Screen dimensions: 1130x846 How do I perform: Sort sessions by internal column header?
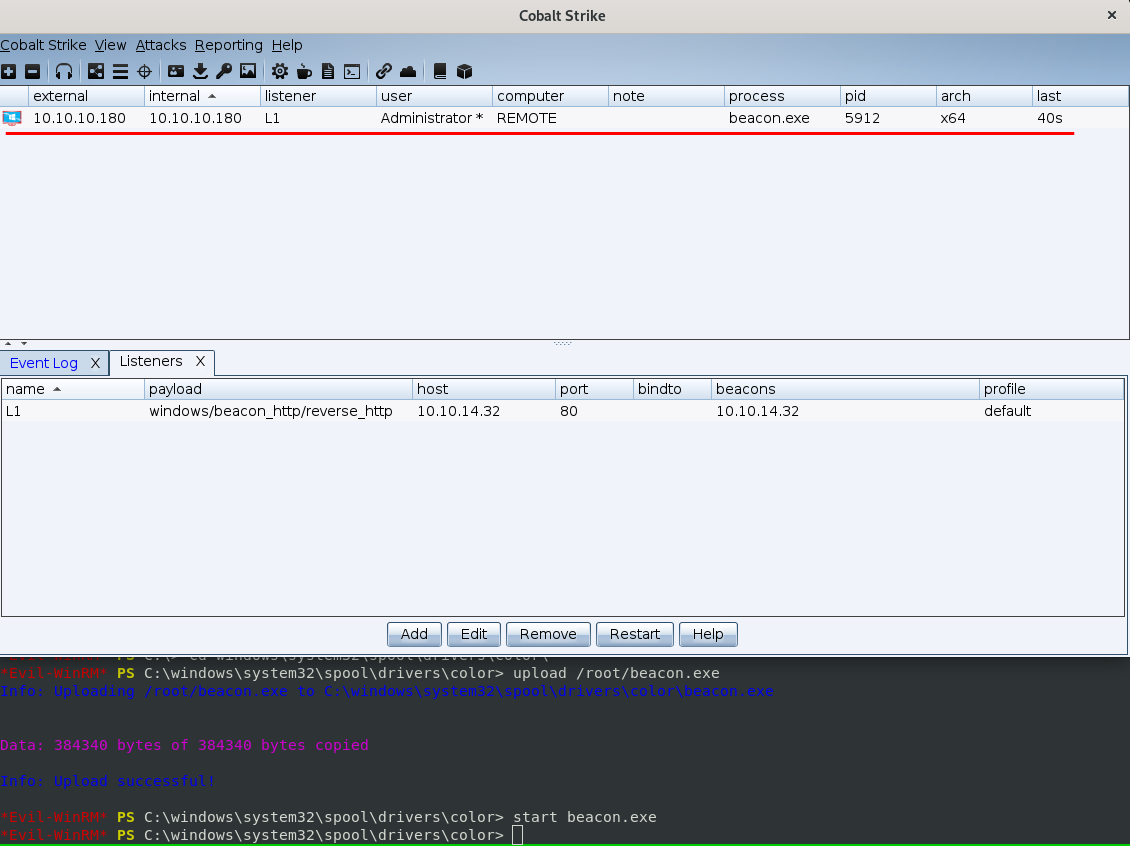[203, 96]
